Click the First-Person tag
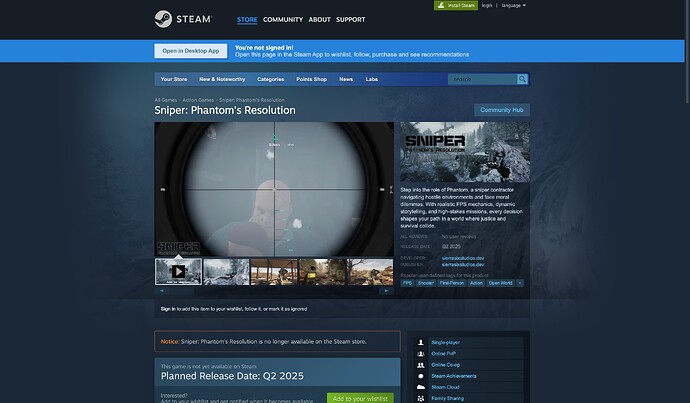 451,283
